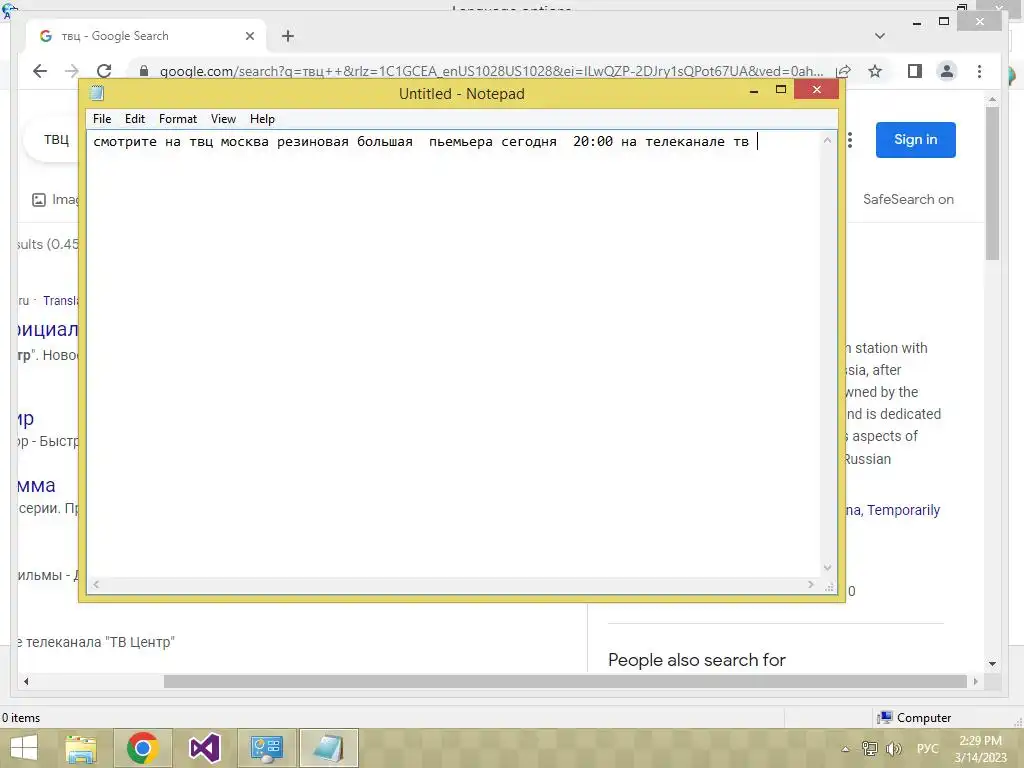Open Chrome three-dot menu

point(979,71)
